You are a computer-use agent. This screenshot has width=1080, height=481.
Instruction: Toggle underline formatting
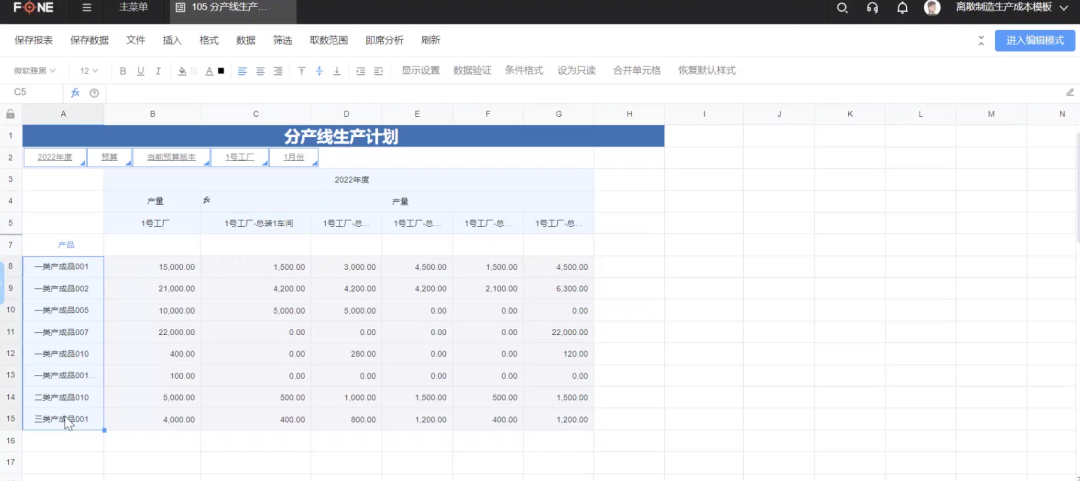[x=141, y=71]
